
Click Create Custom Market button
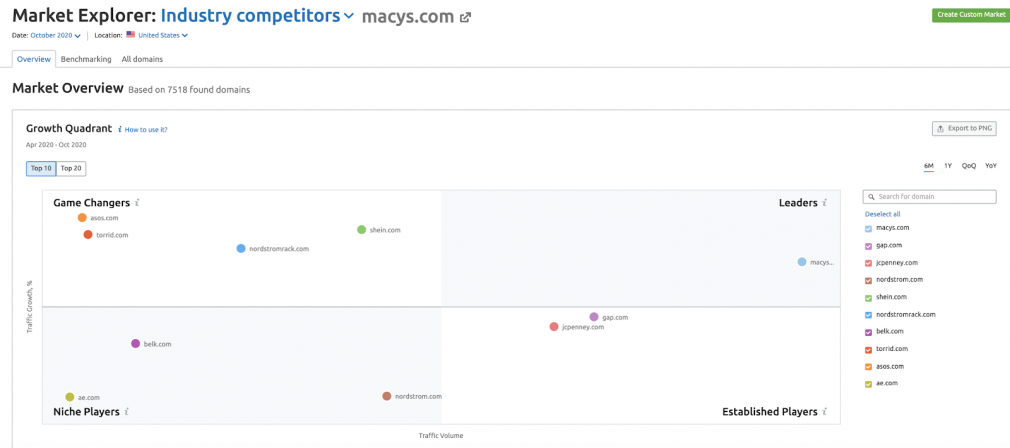(x=971, y=15)
